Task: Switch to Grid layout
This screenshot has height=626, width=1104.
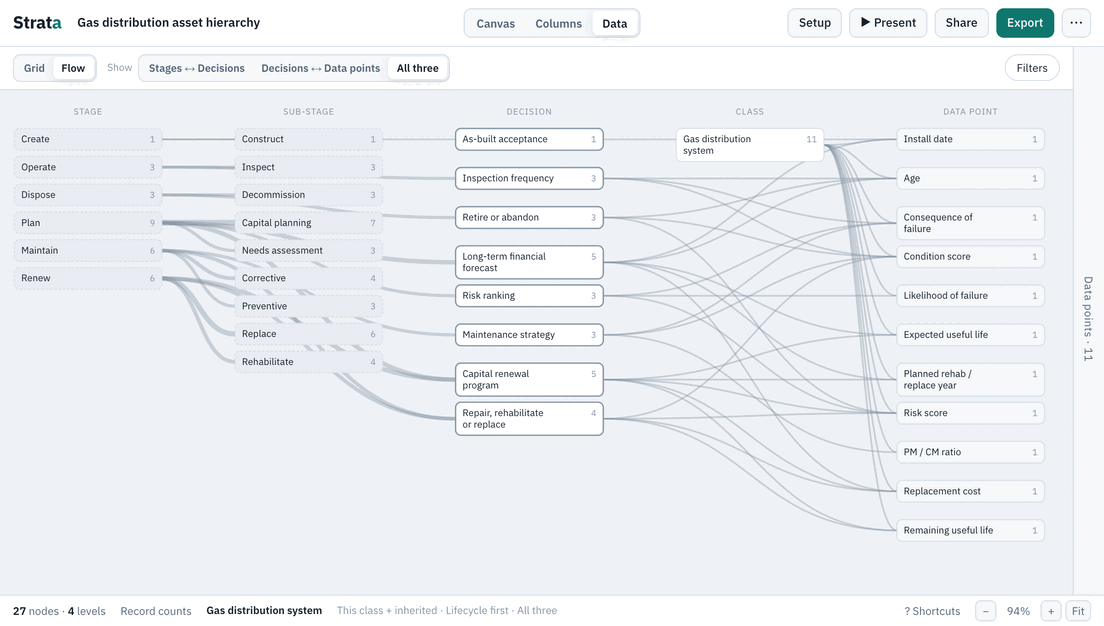Action: (34, 68)
